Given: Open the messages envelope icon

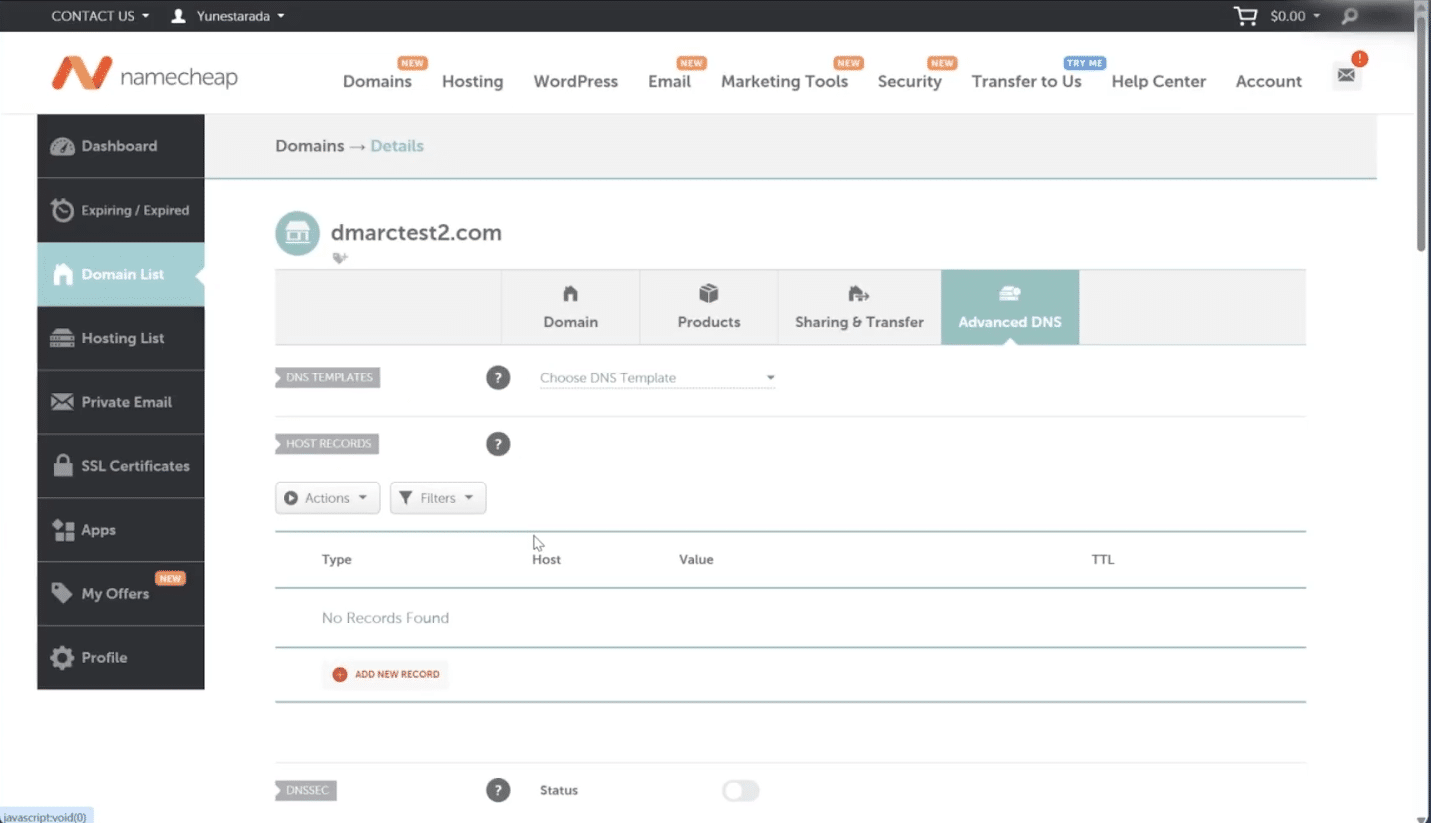Looking at the screenshot, I should coord(1345,74).
